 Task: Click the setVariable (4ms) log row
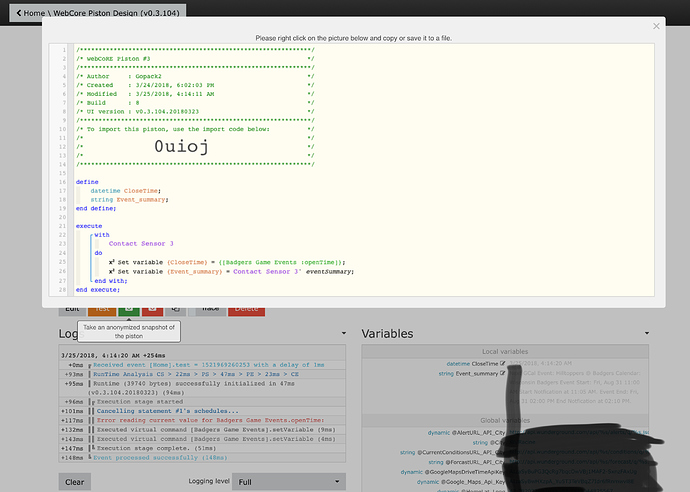coord(202,439)
